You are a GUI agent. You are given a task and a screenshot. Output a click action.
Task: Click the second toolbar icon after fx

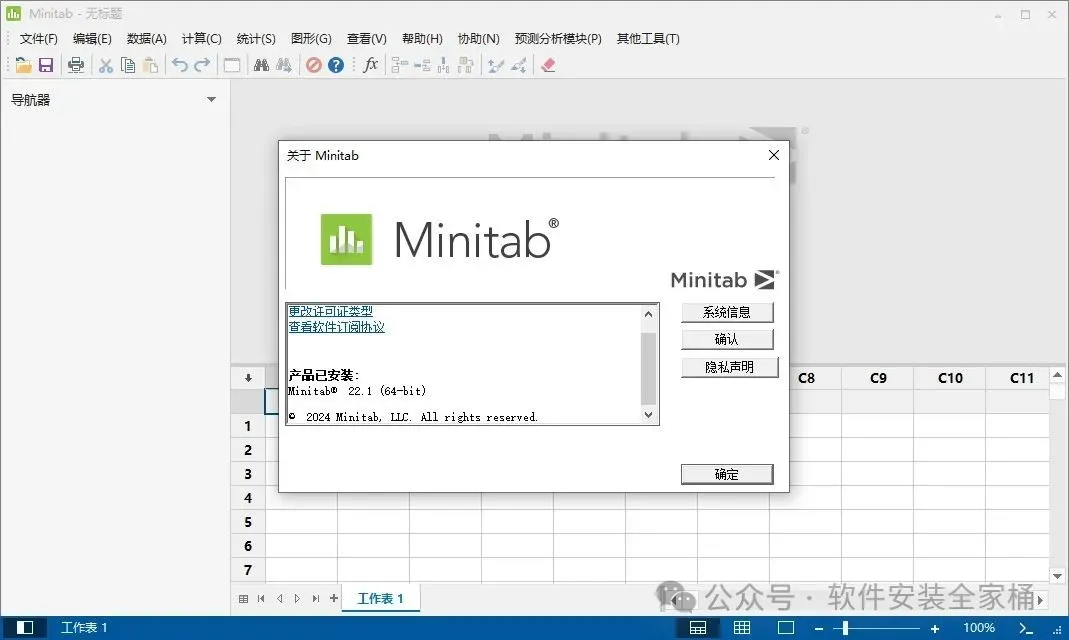coord(422,65)
